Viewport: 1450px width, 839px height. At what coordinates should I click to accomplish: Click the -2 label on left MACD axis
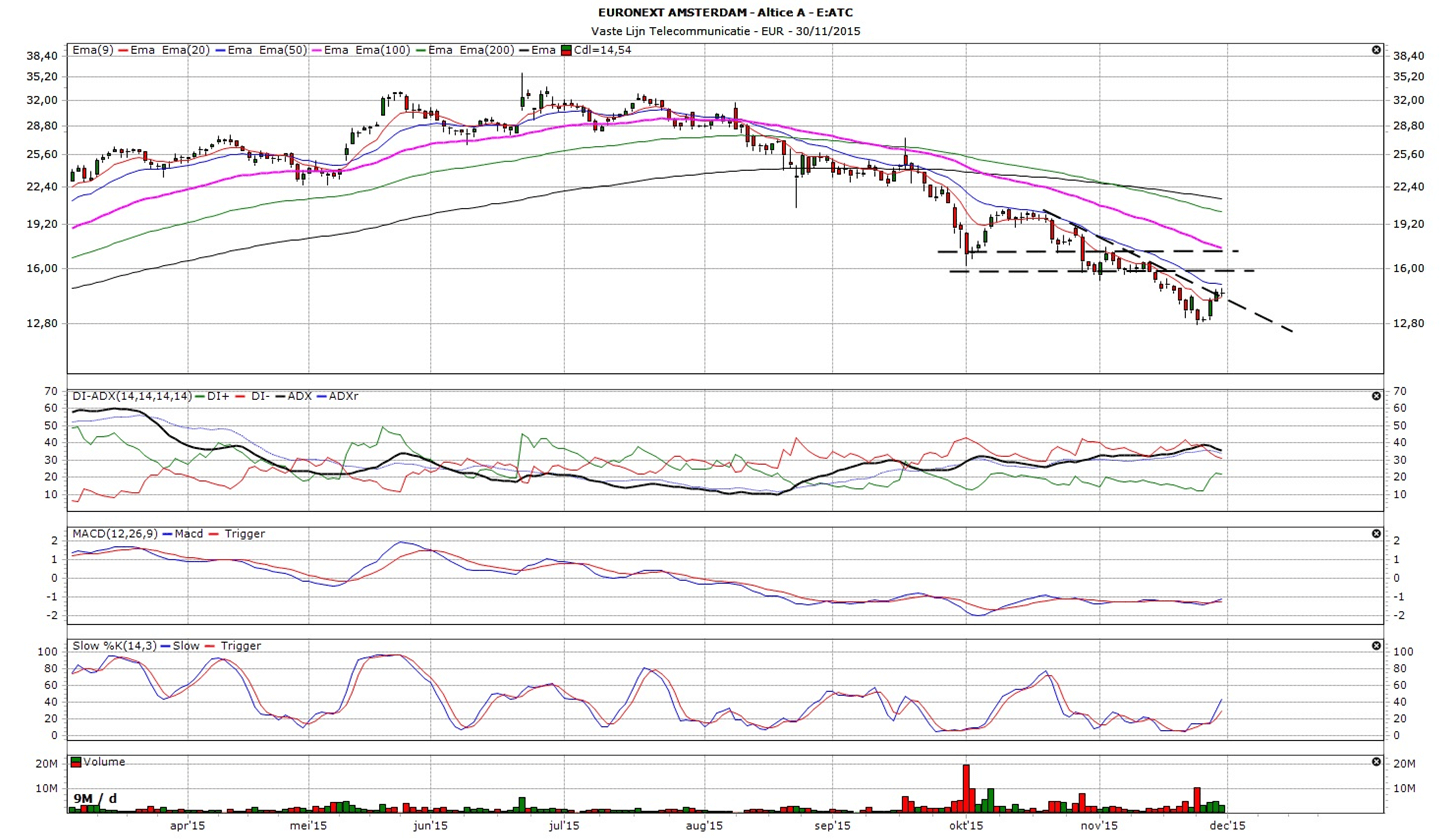click(x=51, y=616)
